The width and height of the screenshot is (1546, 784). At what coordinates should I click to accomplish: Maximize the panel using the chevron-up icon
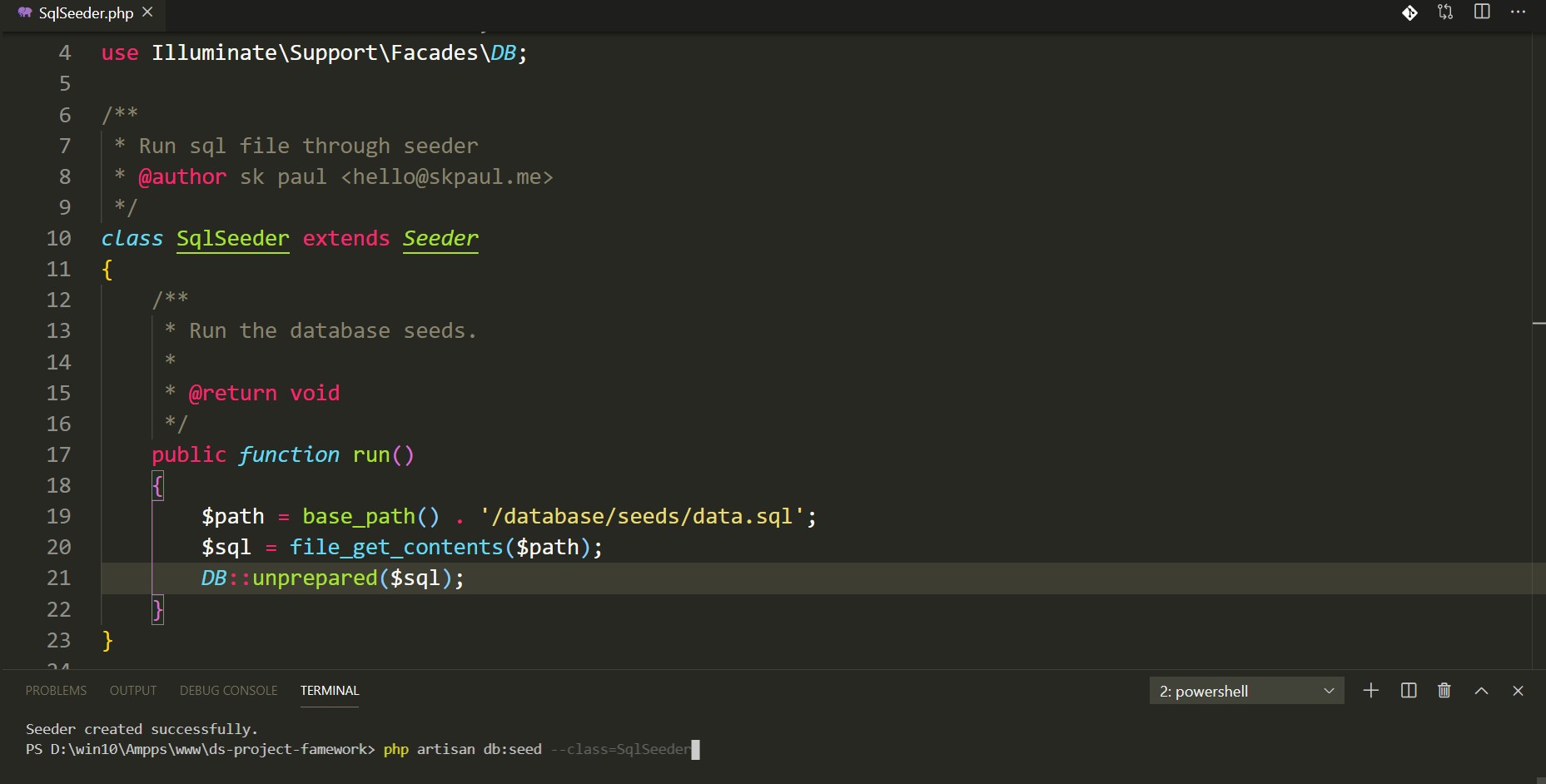tap(1480, 690)
